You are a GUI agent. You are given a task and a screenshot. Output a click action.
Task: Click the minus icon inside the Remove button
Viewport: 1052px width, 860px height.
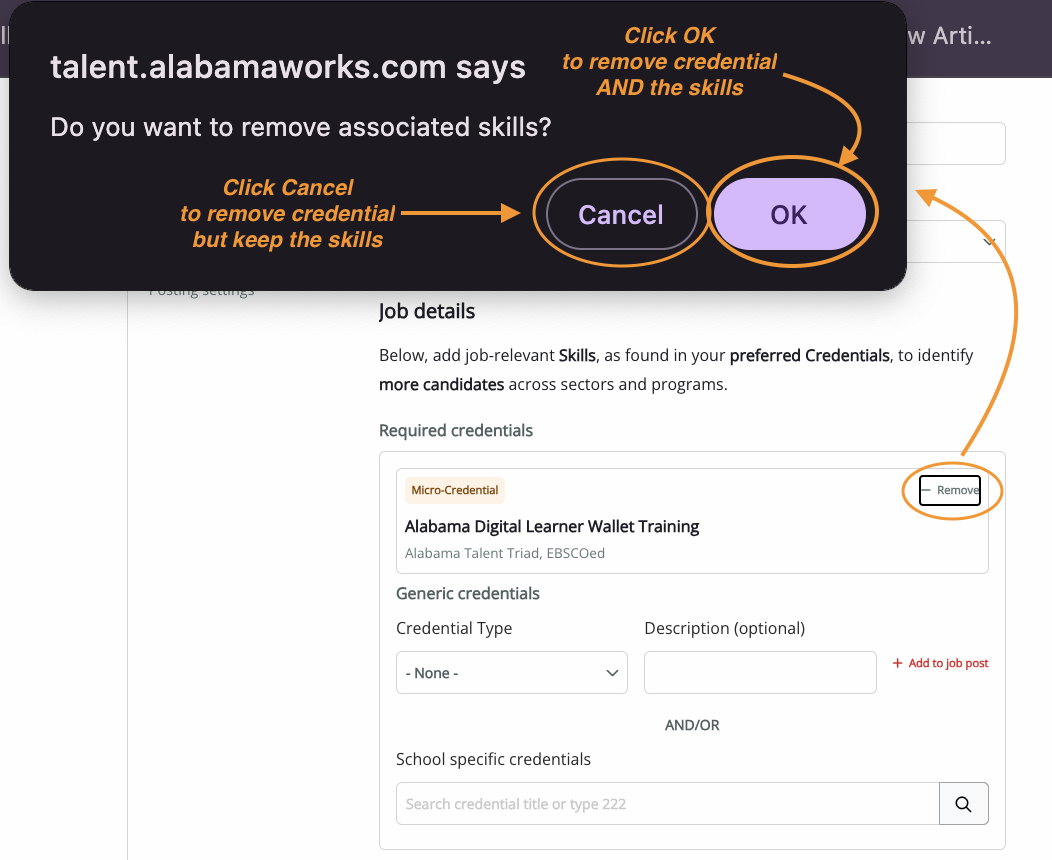tap(927, 490)
